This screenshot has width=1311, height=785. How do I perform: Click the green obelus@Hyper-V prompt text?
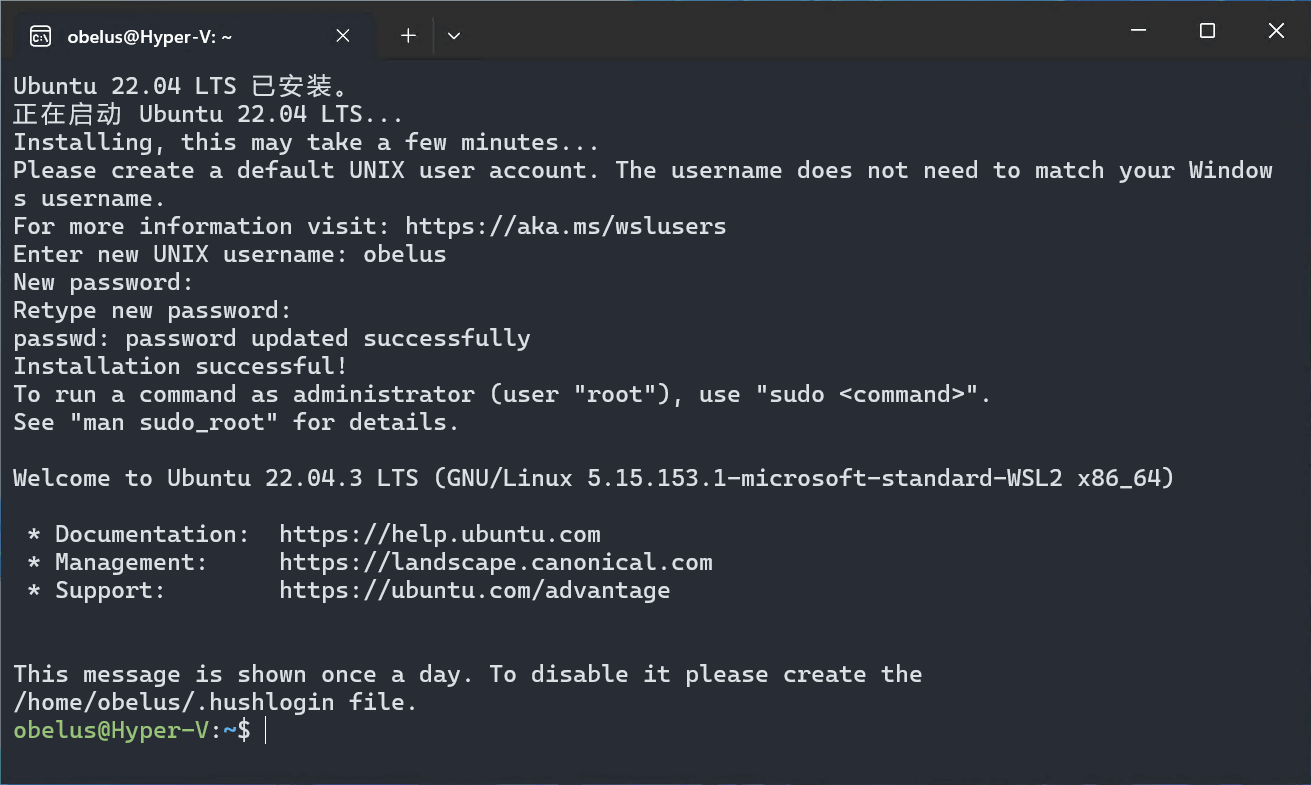[x=111, y=731]
